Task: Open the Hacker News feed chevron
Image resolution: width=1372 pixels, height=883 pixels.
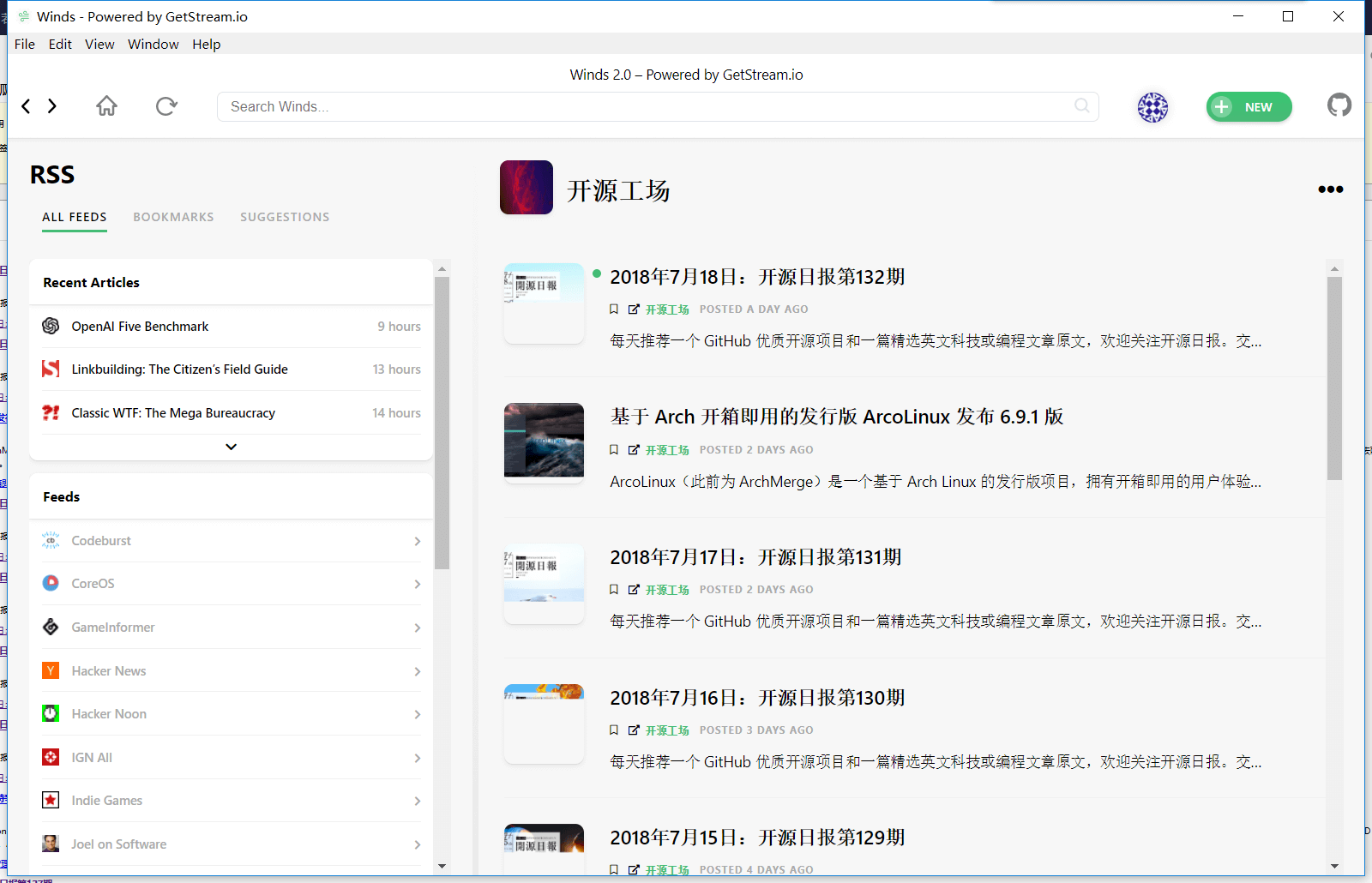Action: pyautogui.click(x=417, y=671)
